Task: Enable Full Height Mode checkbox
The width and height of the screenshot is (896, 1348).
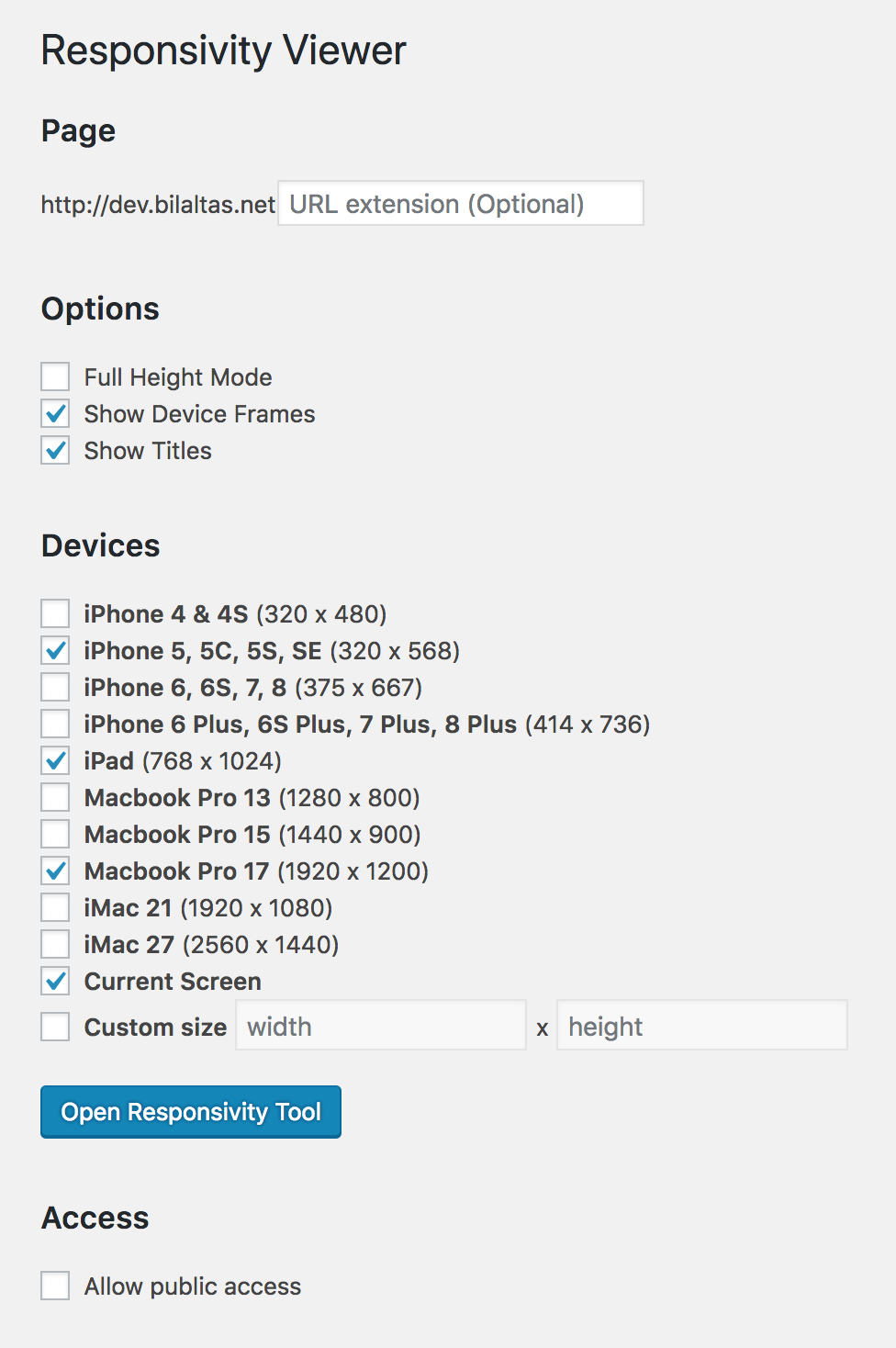Action: pos(55,376)
